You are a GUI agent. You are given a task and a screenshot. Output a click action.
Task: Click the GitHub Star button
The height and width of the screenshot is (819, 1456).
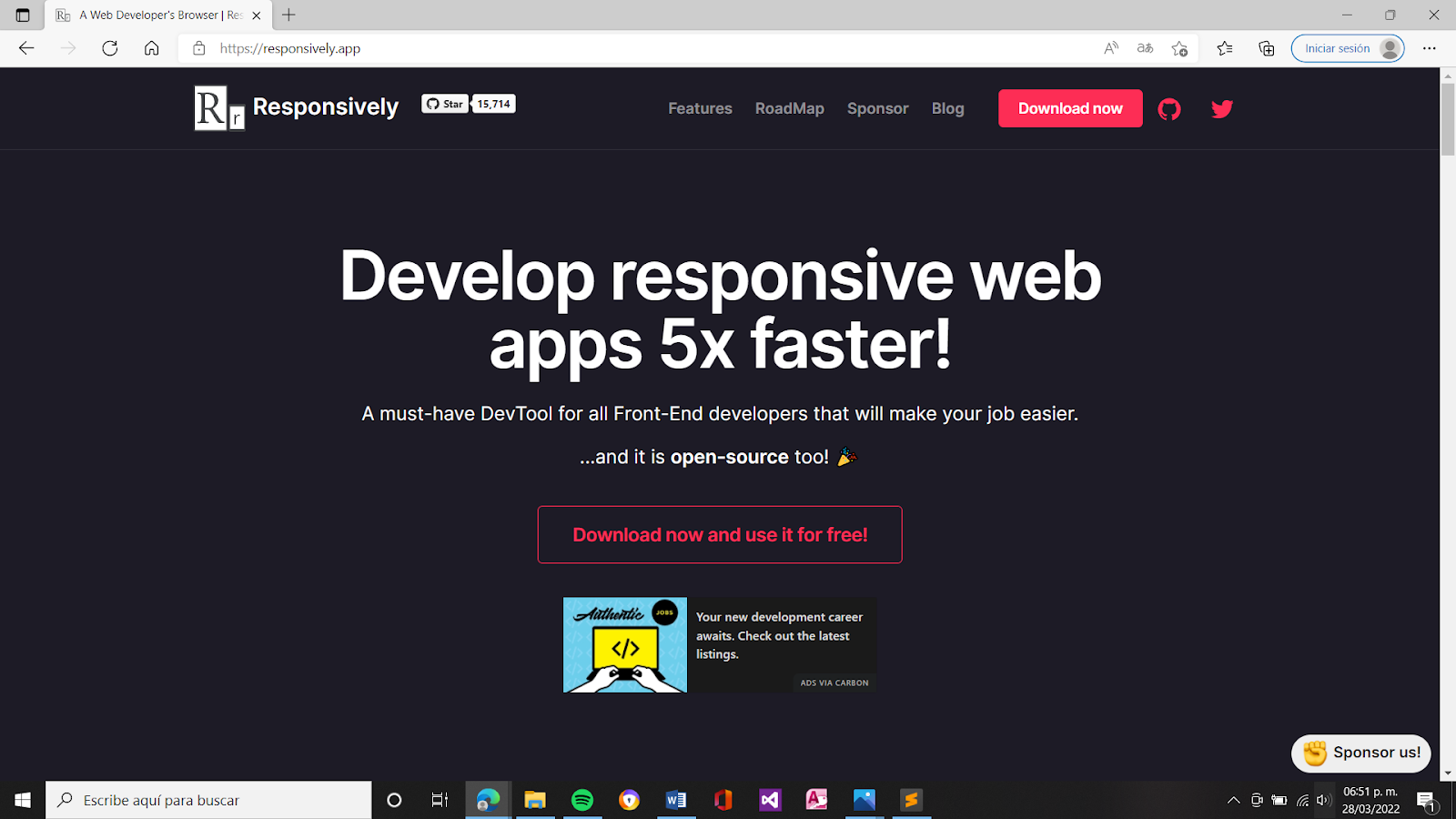445,104
